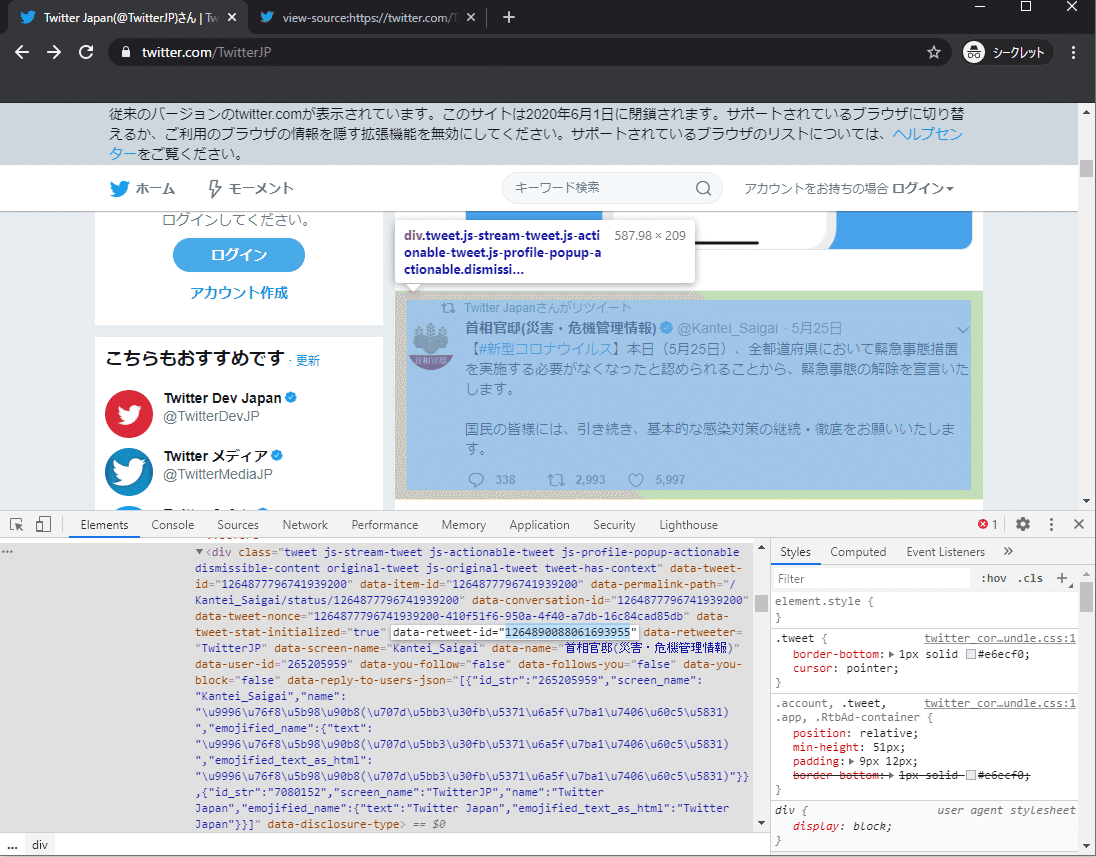Click the Styles Filter input field
1096x857 pixels.
coord(872,578)
